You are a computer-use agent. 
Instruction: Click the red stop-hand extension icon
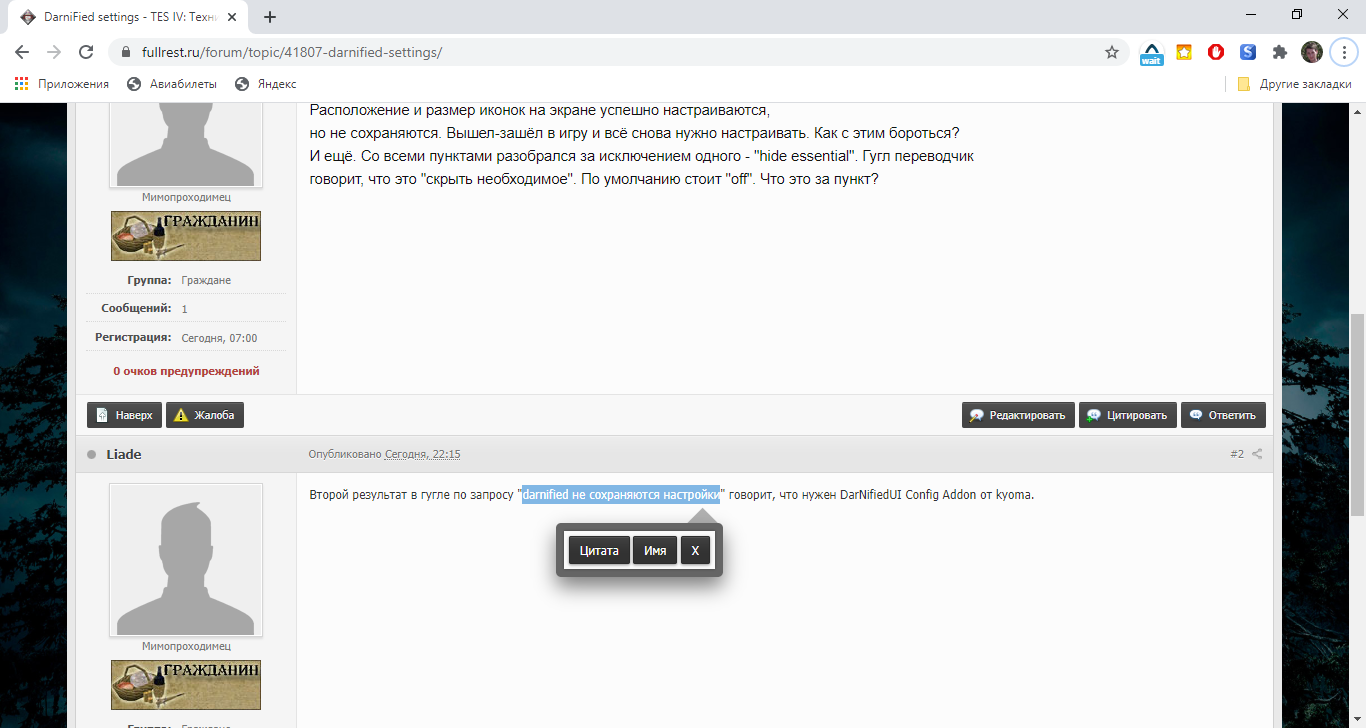click(x=1216, y=52)
